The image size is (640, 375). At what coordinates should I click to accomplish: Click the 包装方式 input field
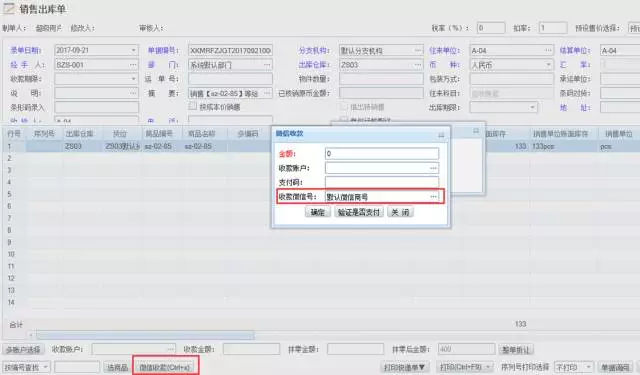pos(512,79)
